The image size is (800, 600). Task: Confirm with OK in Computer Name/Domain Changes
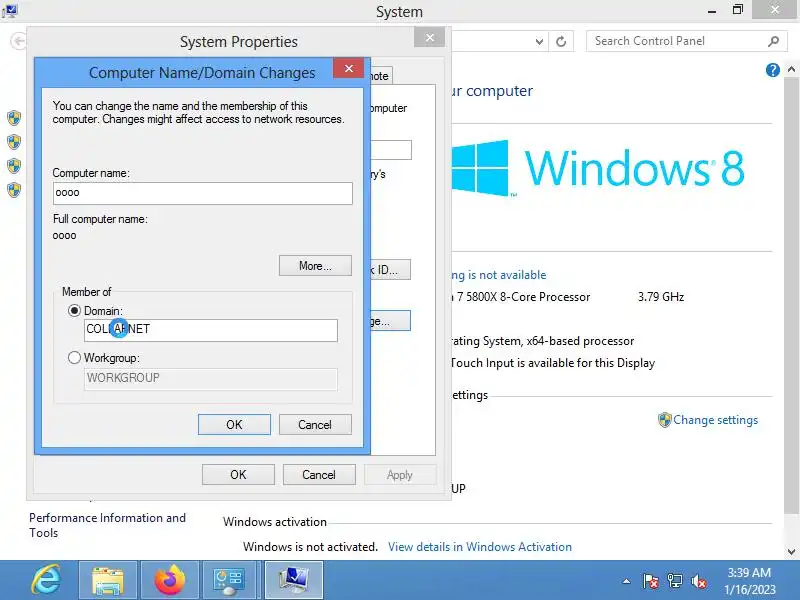pos(234,424)
